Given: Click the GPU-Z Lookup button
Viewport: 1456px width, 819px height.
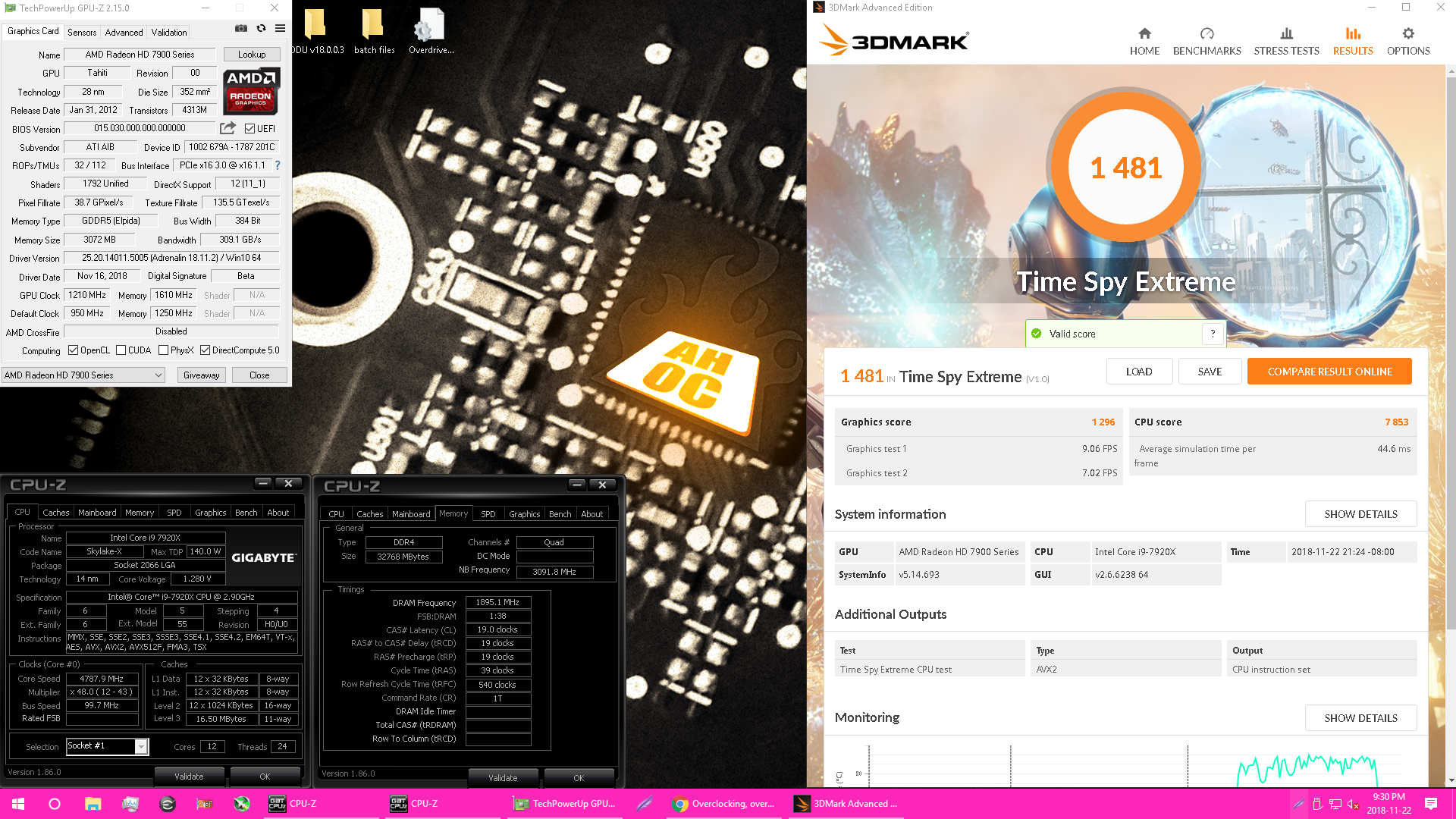Looking at the screenshot, I should (x=252, y=55).
